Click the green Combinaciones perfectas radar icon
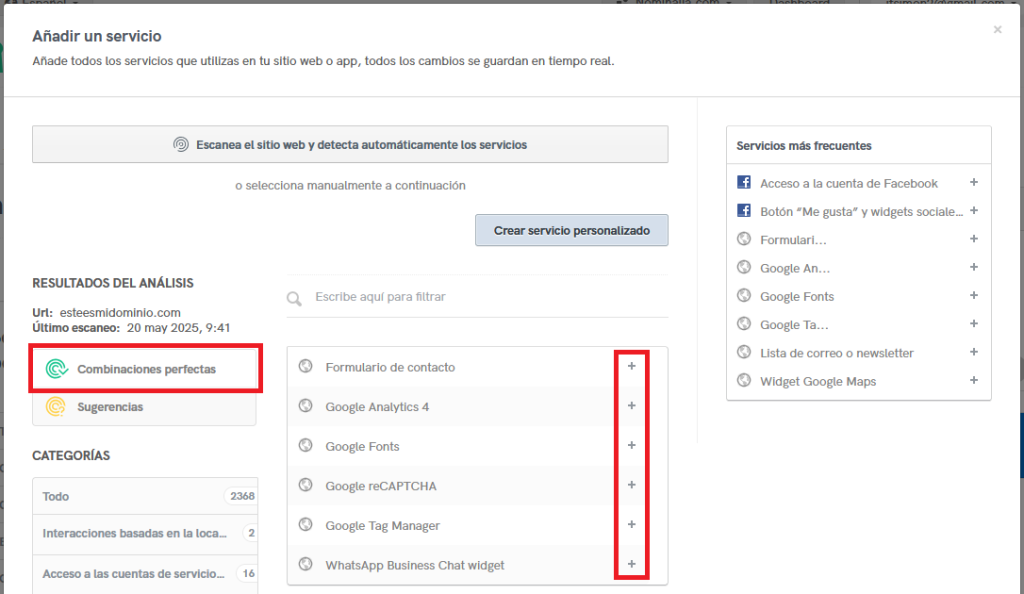1024x594 pixels. 56,369
